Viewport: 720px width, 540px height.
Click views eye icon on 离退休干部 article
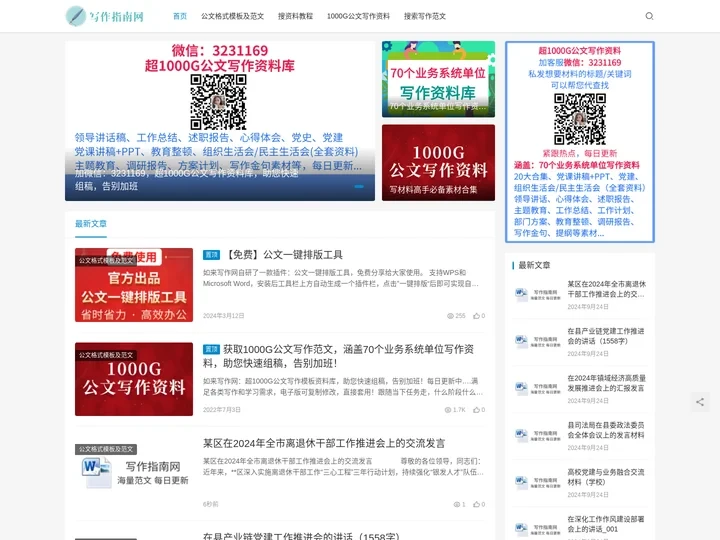(456, 504)
